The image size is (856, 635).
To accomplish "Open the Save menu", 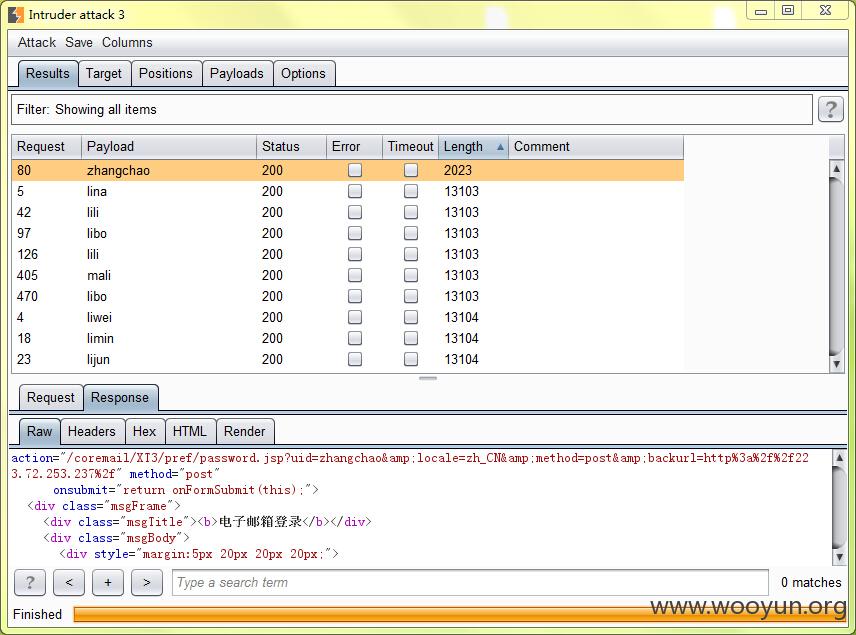I will 79,43.
